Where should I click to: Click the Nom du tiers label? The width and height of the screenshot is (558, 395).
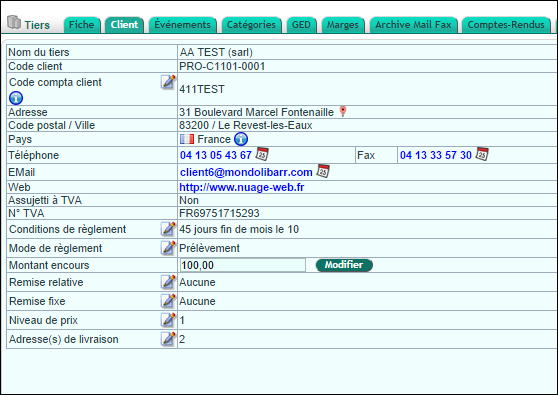point(39,52)
